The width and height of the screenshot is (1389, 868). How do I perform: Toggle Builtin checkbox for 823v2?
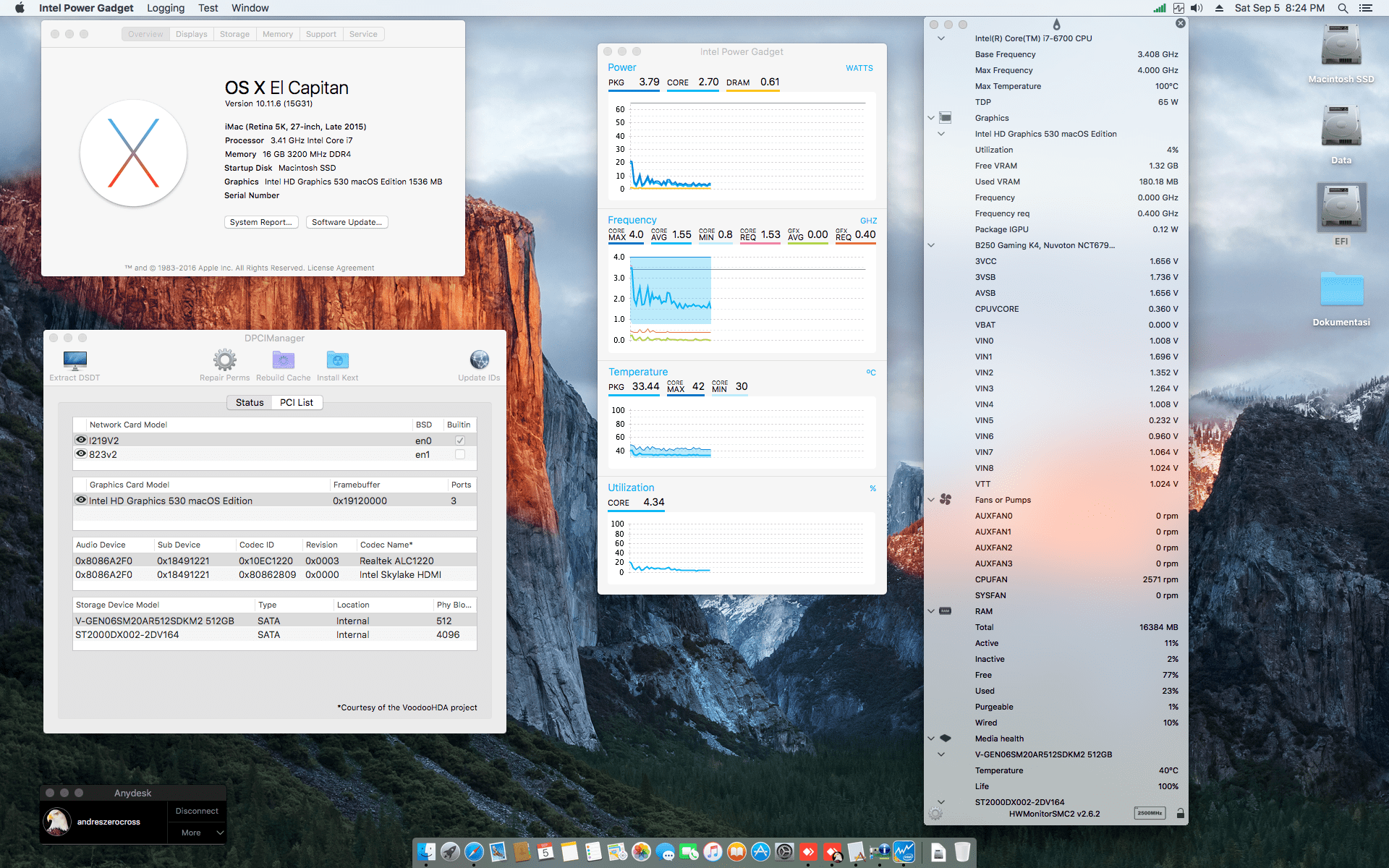(x=460, y=454)
